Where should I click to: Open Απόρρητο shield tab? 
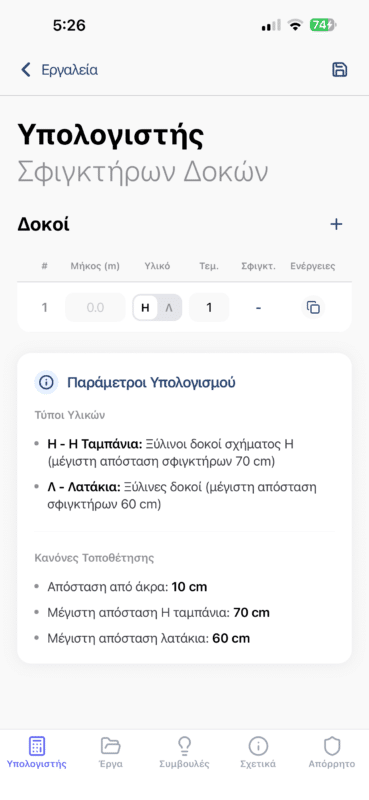pyautogui.click(x=332, y=753)
